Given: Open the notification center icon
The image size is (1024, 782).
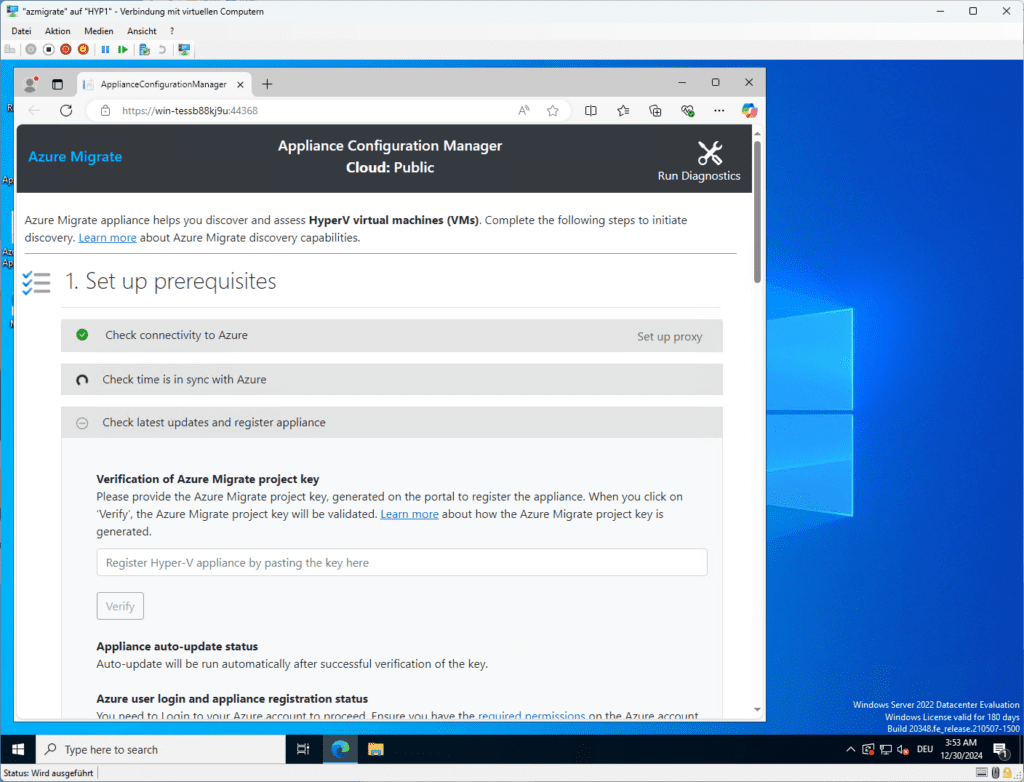Looking at the screenshot, I should tap(1000, 749).
